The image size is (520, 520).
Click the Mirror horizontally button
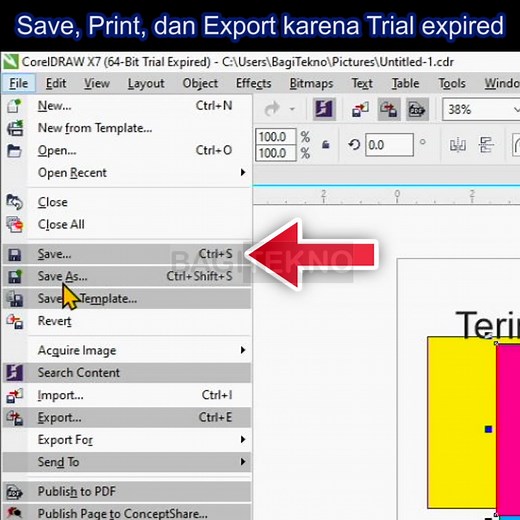(x=458, y=145)
